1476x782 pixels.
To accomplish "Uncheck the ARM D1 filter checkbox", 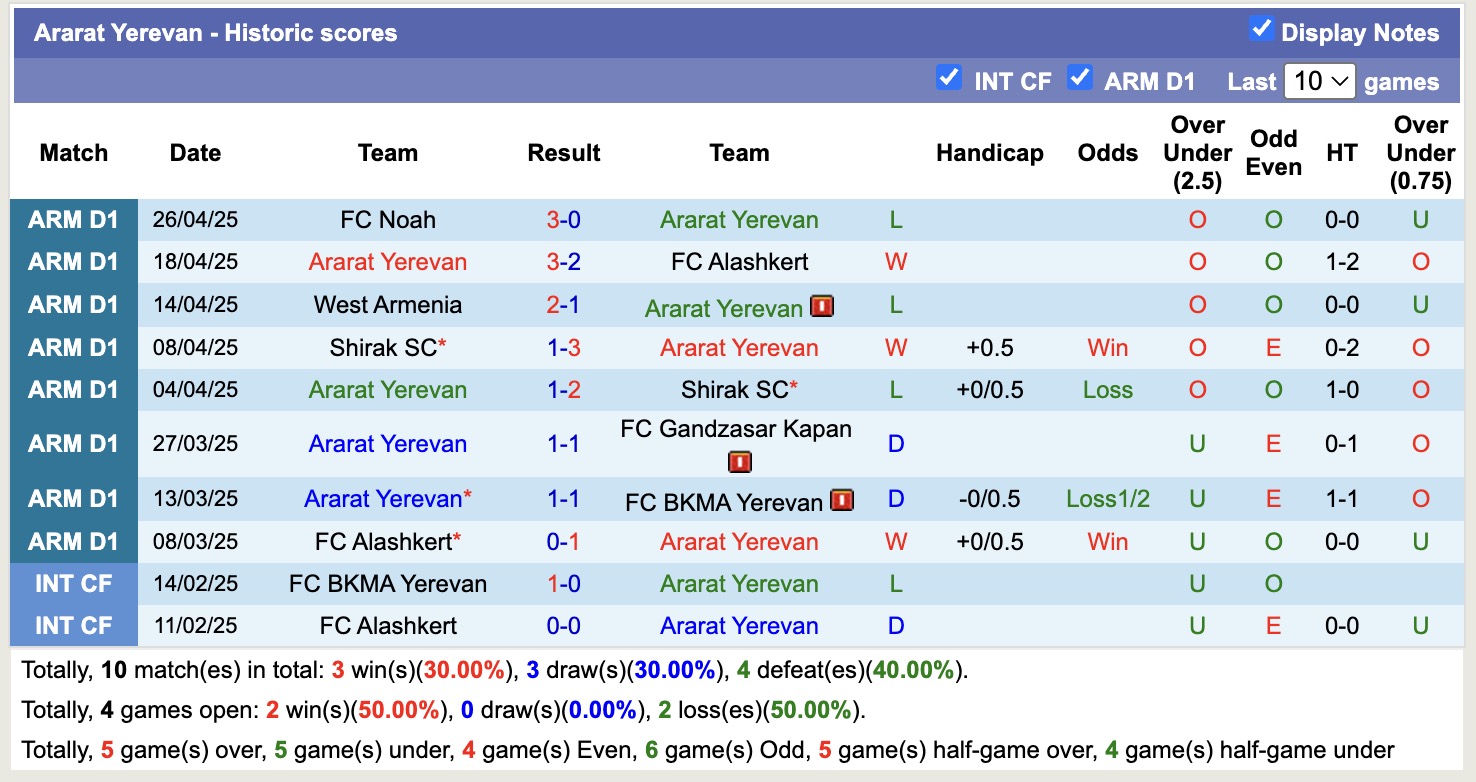I will (1082, 78).
